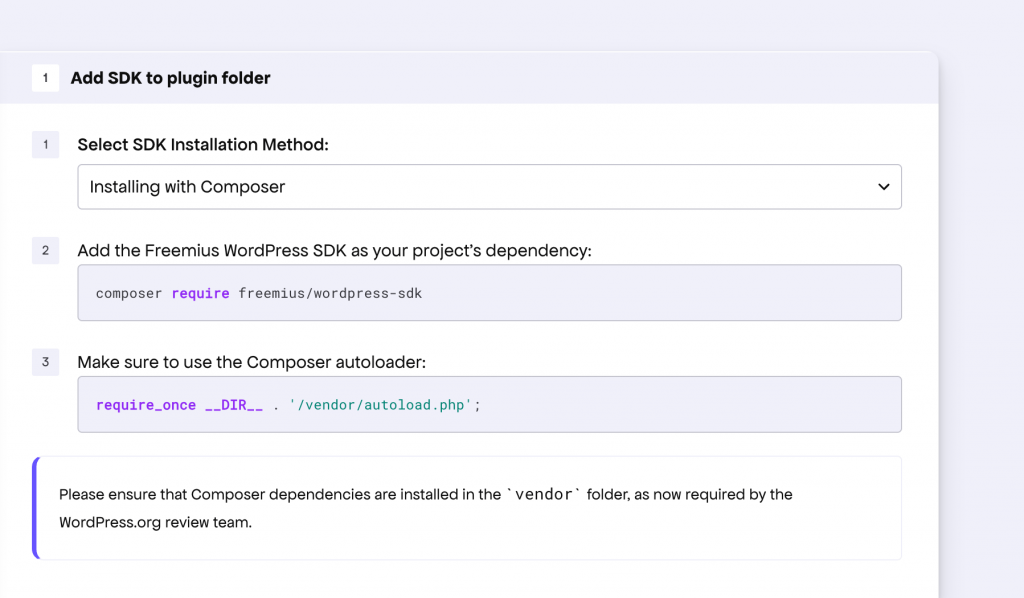This screenshot has height=598, width=1024.
Task: Click the chevron arrow in Composer dropdown
Action: click(884, 187)
